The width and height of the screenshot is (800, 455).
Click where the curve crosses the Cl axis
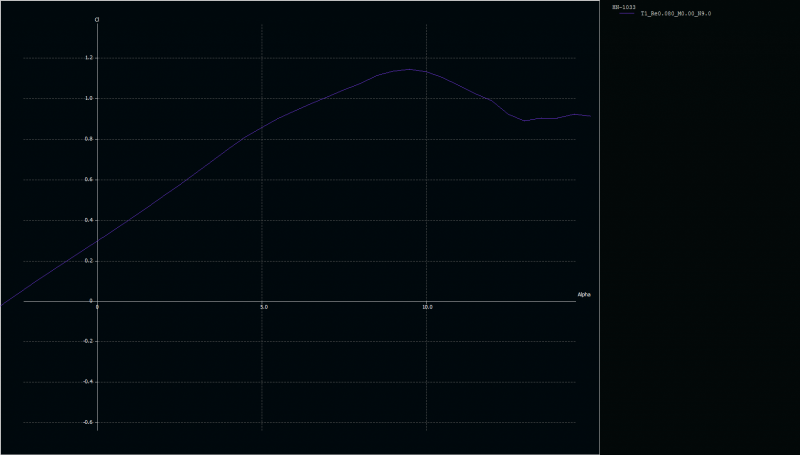[97, 241]
